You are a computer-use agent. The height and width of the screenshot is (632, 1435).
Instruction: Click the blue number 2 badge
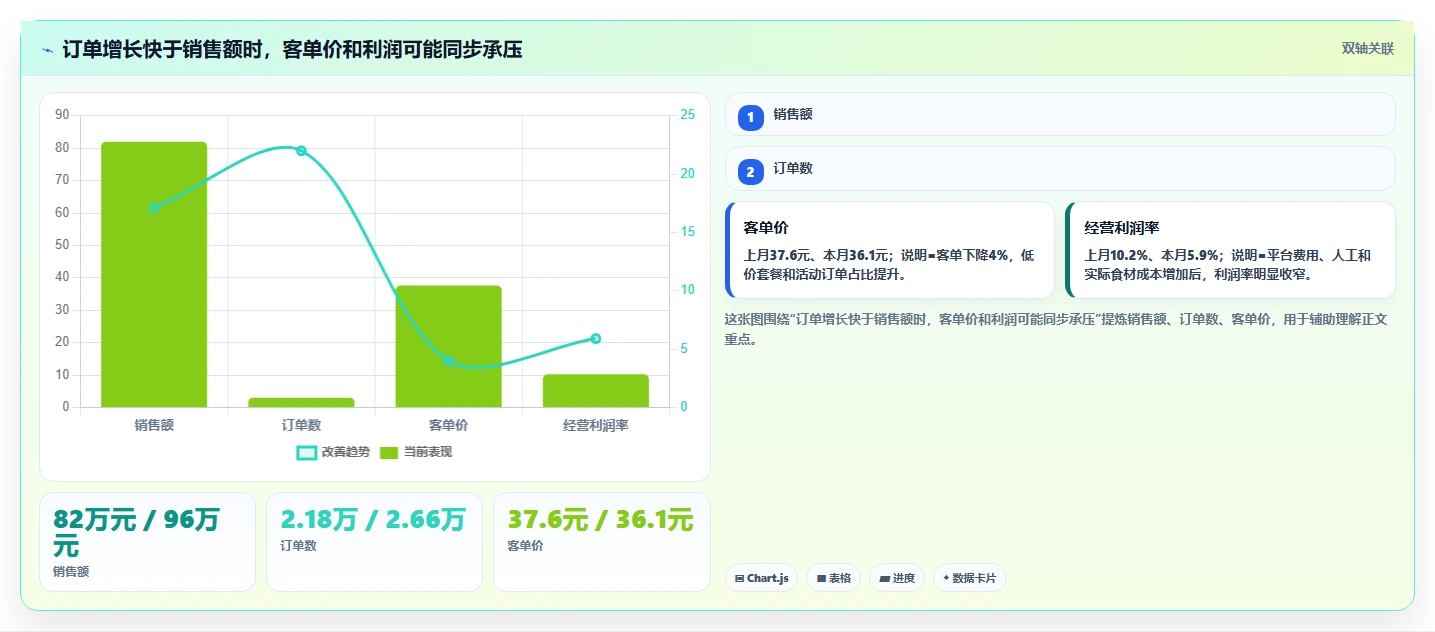(750, 172)
